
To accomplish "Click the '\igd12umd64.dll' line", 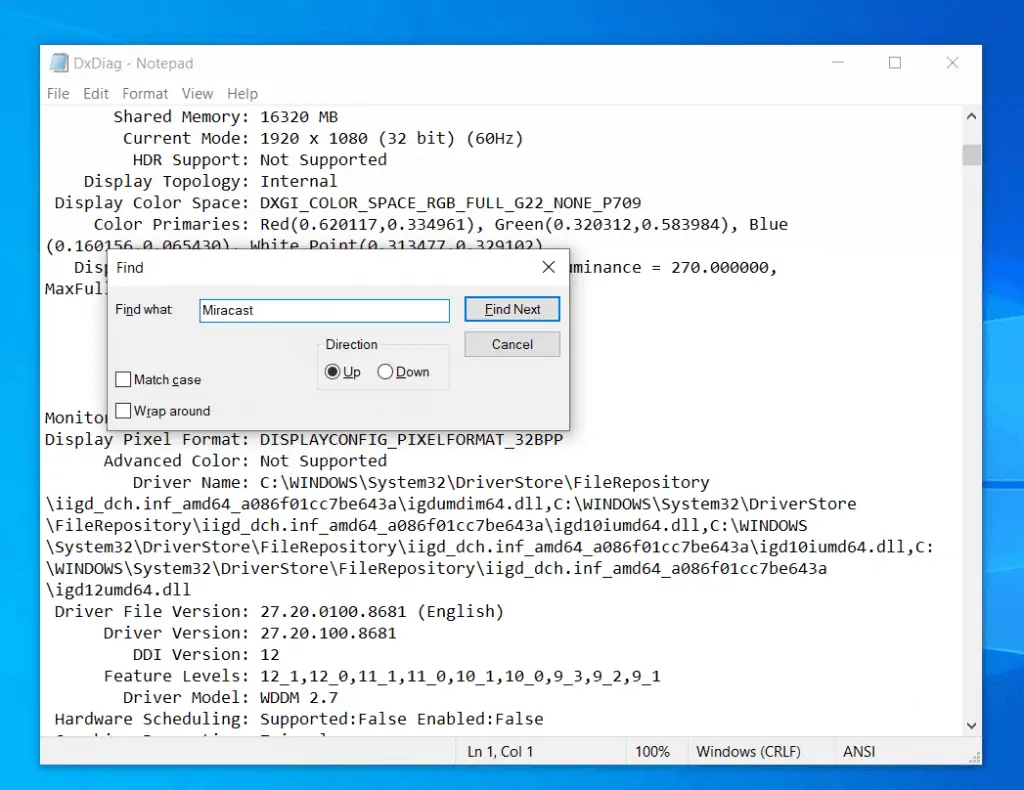I will point(118,590).
